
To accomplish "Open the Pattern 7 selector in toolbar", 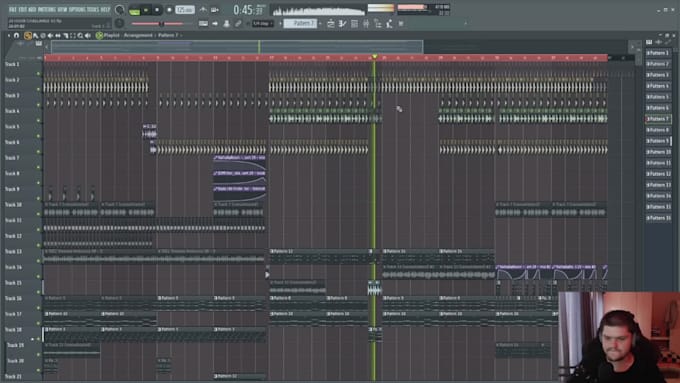I will coord(300,23).
